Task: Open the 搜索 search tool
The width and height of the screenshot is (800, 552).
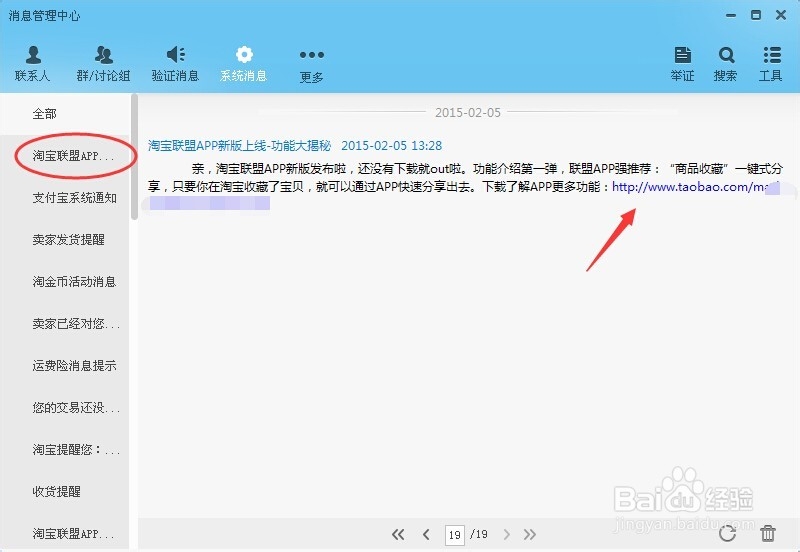Action: pyautogui.click(x=726, y=64)
